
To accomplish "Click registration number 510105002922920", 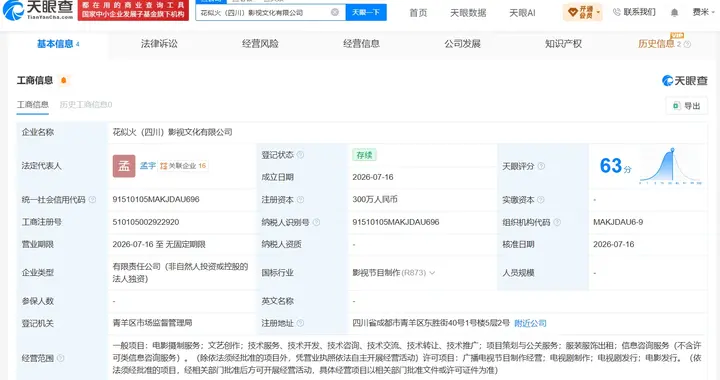I will (x=146, y=222).
